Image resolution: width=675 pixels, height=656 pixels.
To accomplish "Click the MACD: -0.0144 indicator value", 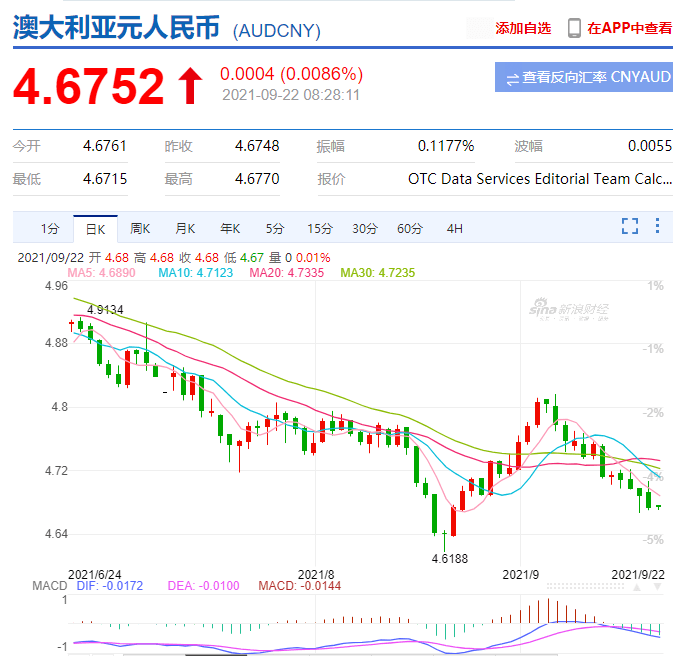I will pyautogui.click(x=300, y=586).
